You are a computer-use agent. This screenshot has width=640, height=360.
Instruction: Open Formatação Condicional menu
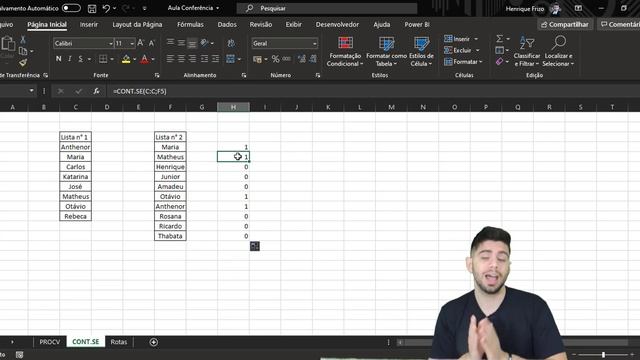[345, 51]
